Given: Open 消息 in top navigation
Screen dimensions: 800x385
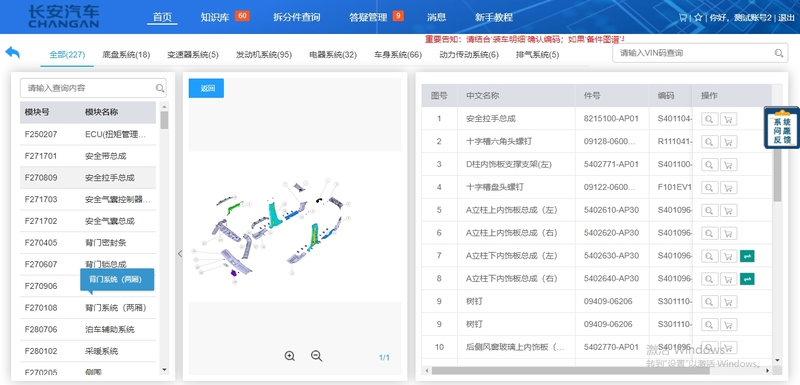Looking at the screenshot, I should (x=437, y=17).
